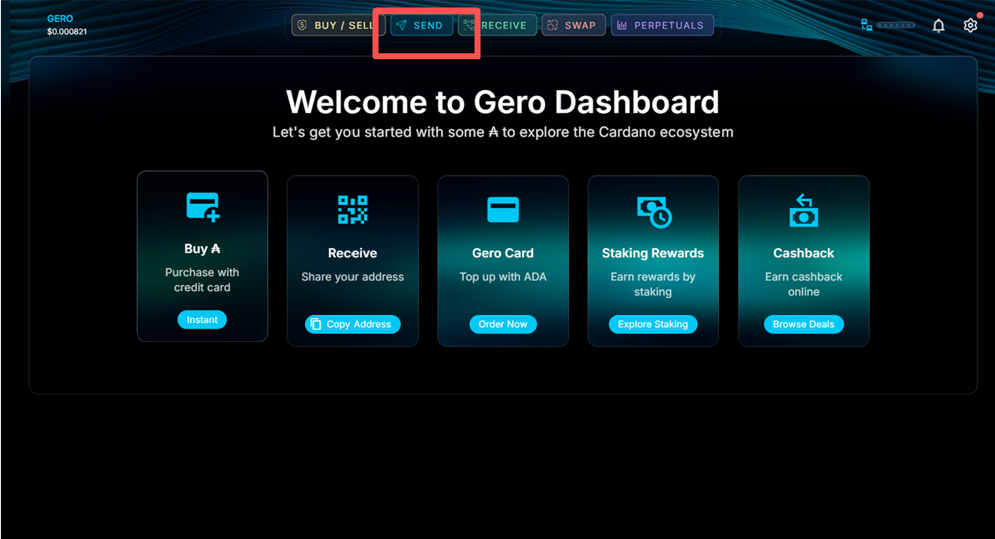This screenshot has width=995, height=539.
Task: Click the QR code Receive icon
Action: point(352,210)
